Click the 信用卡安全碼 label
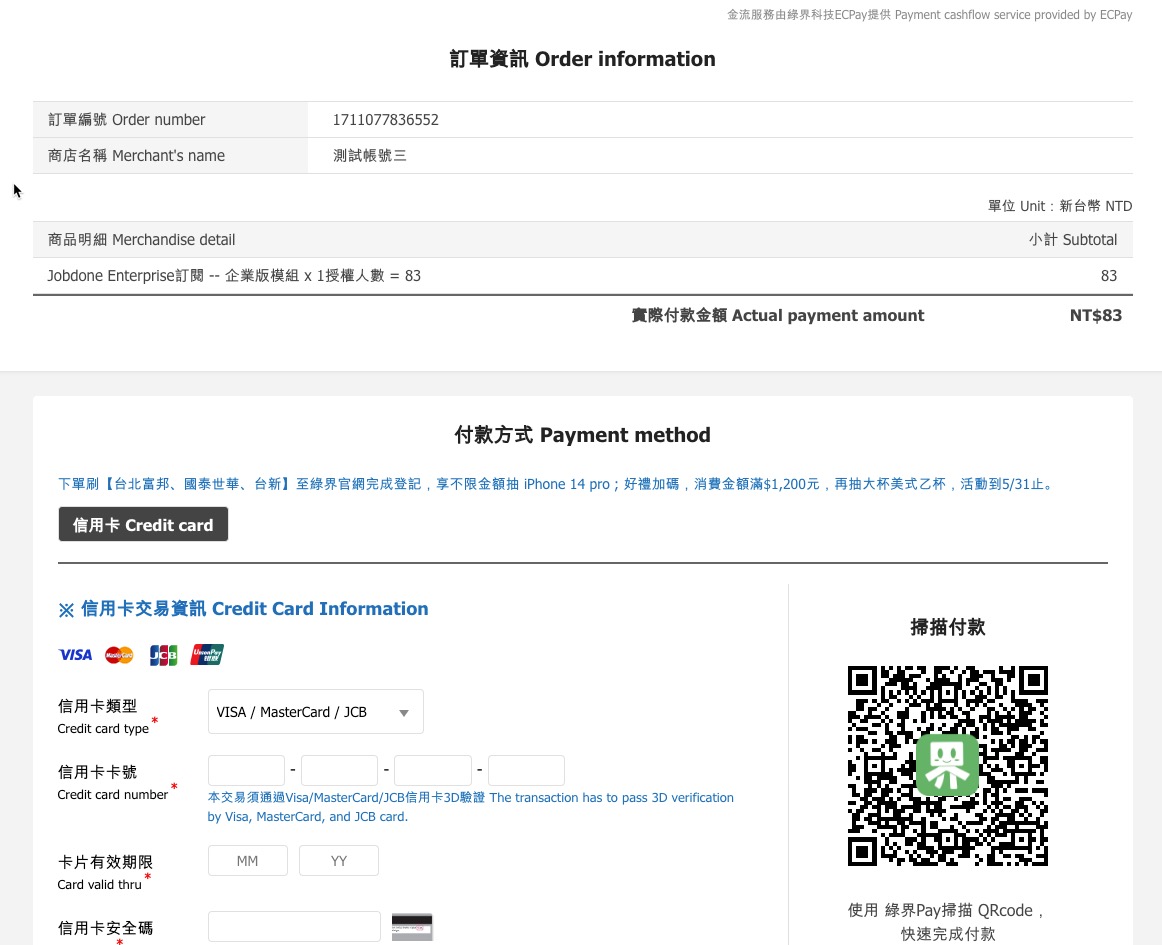 point(105,928)
